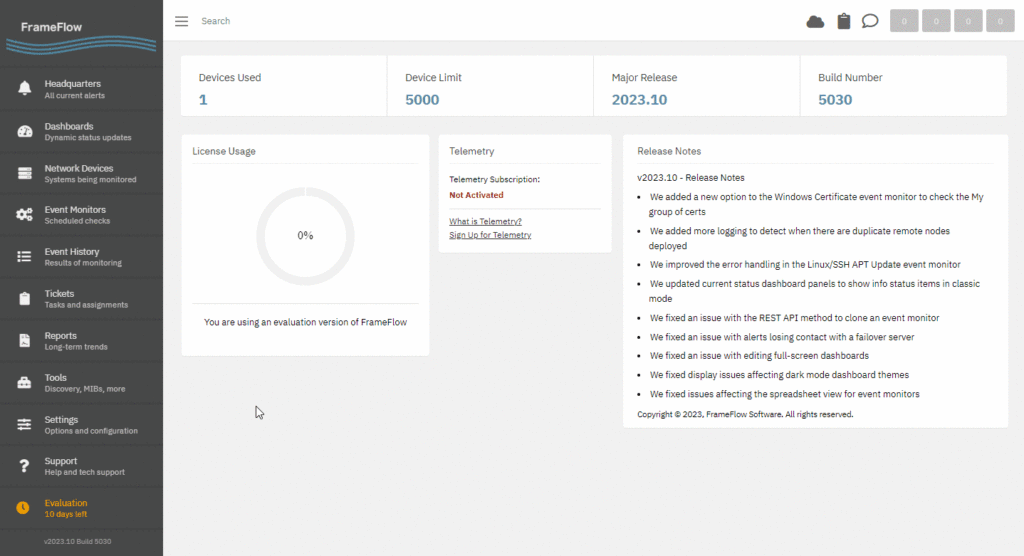Open Event History results

(82, 257)
